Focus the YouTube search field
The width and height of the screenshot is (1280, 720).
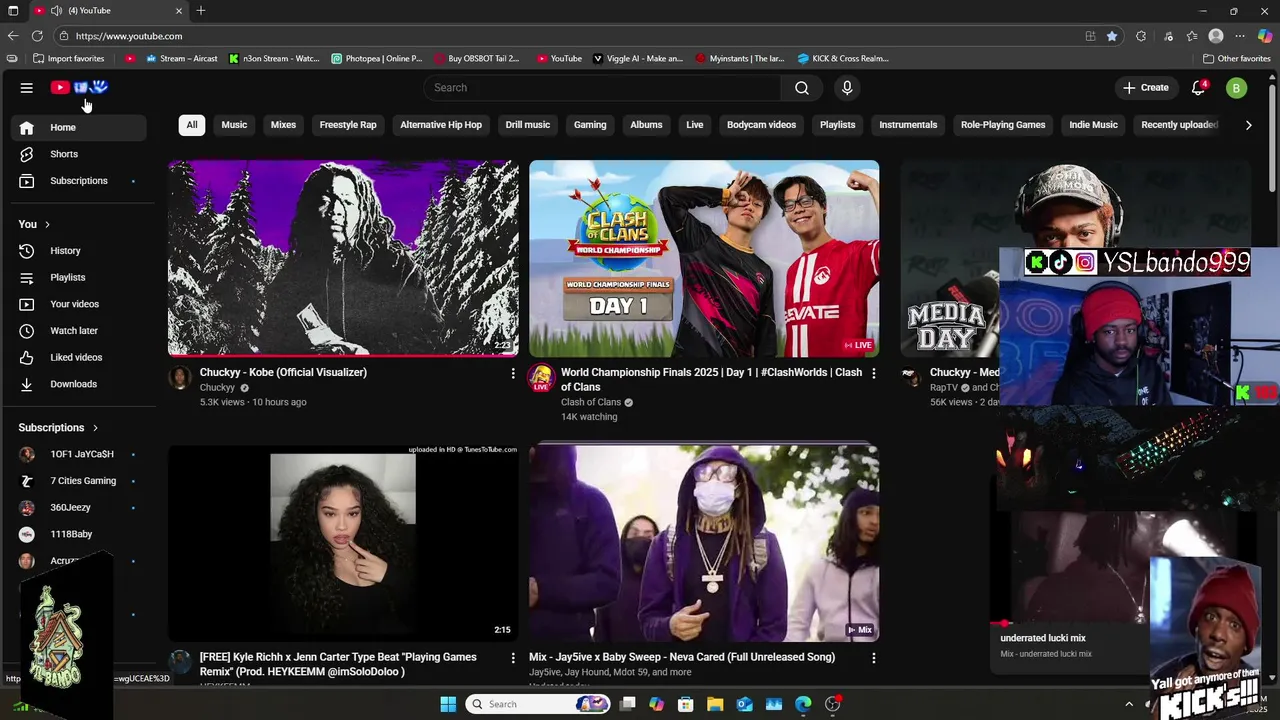(603, 88)
